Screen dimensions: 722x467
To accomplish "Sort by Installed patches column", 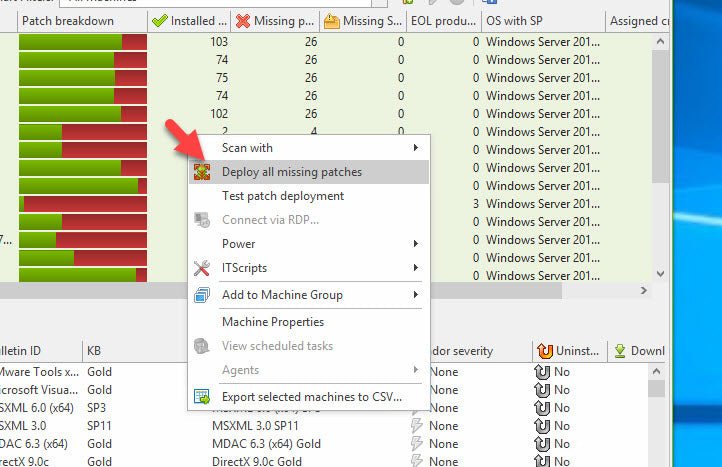I will point(189,21).
